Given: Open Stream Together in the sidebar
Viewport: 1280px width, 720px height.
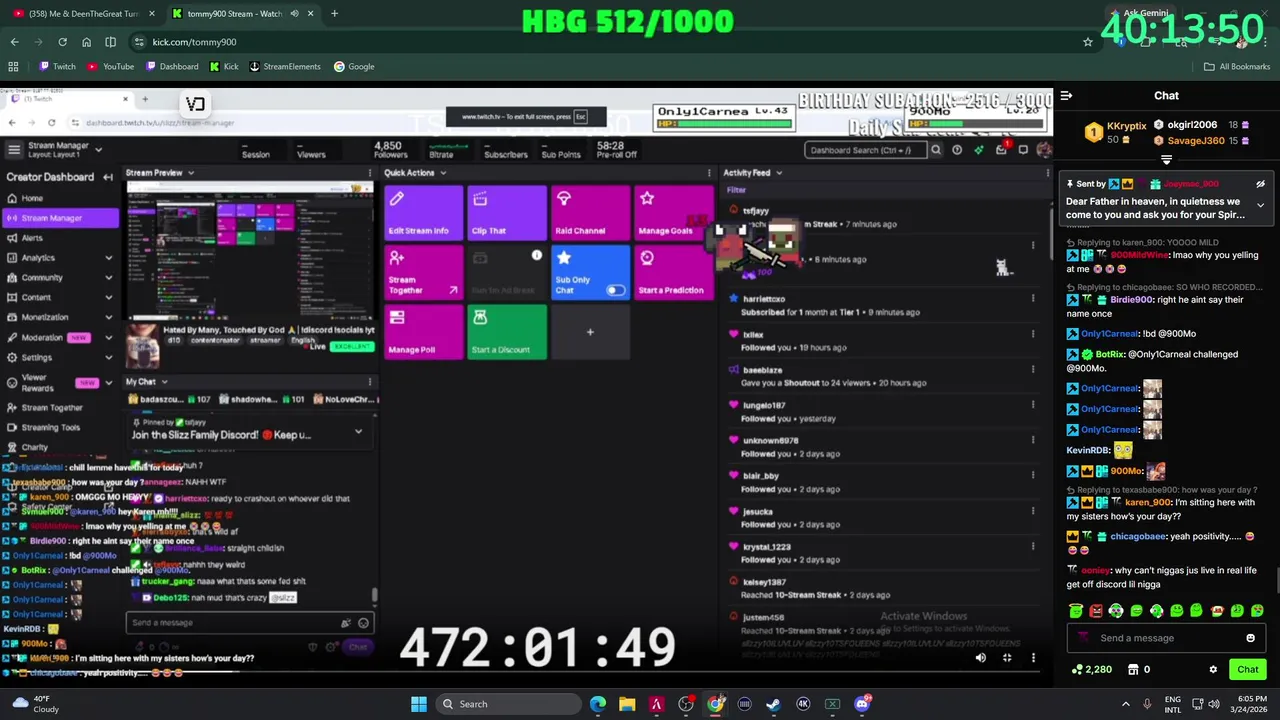Looking at the screenshot, I should tap(52, 408).
